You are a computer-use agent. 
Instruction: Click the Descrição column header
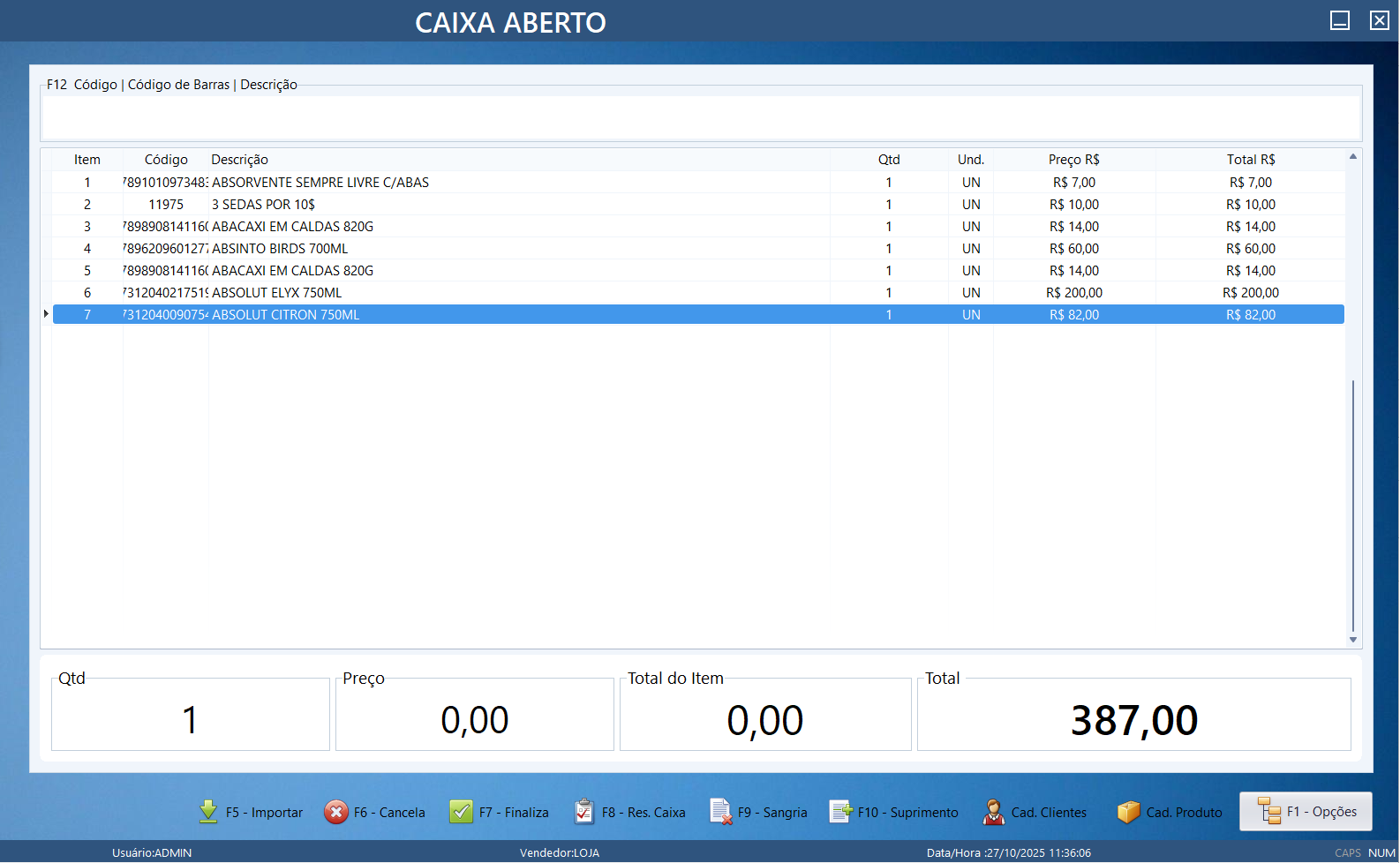(239, 160)
